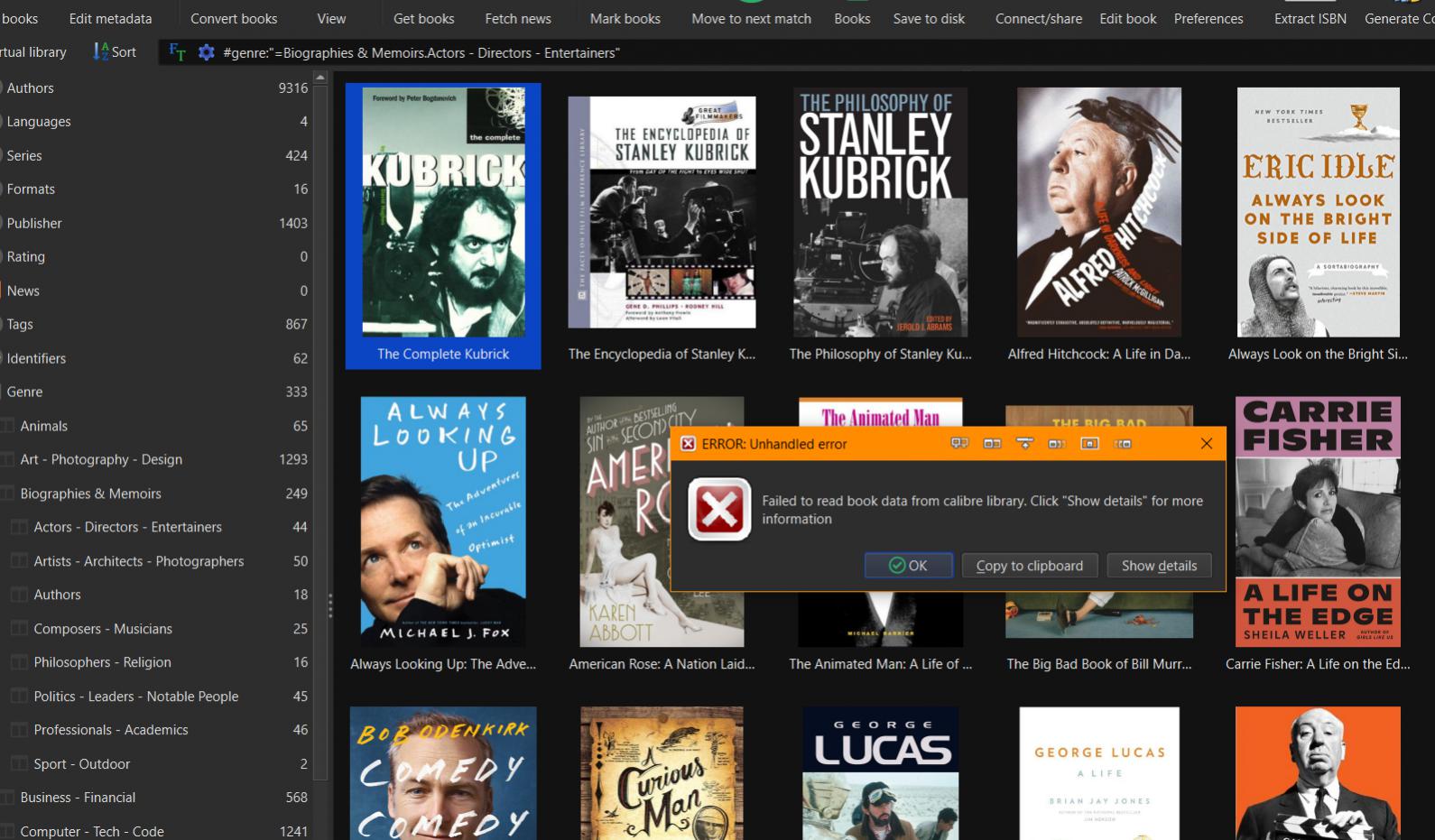
Task: Click the book icon beside Composers - Musicians
Action: pyautogui.click(x=19, y=629)
